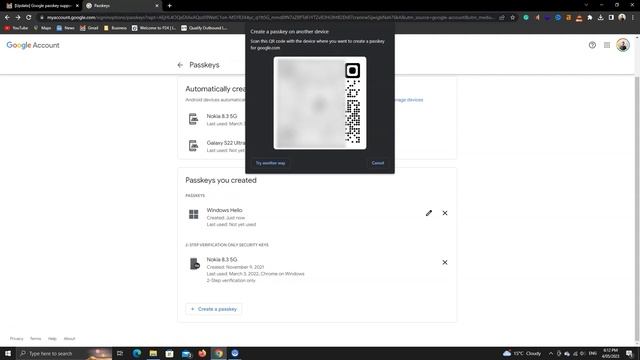Click the Privacy footer link
This screenshot has height=360, width=640.
tap(17, 338)
